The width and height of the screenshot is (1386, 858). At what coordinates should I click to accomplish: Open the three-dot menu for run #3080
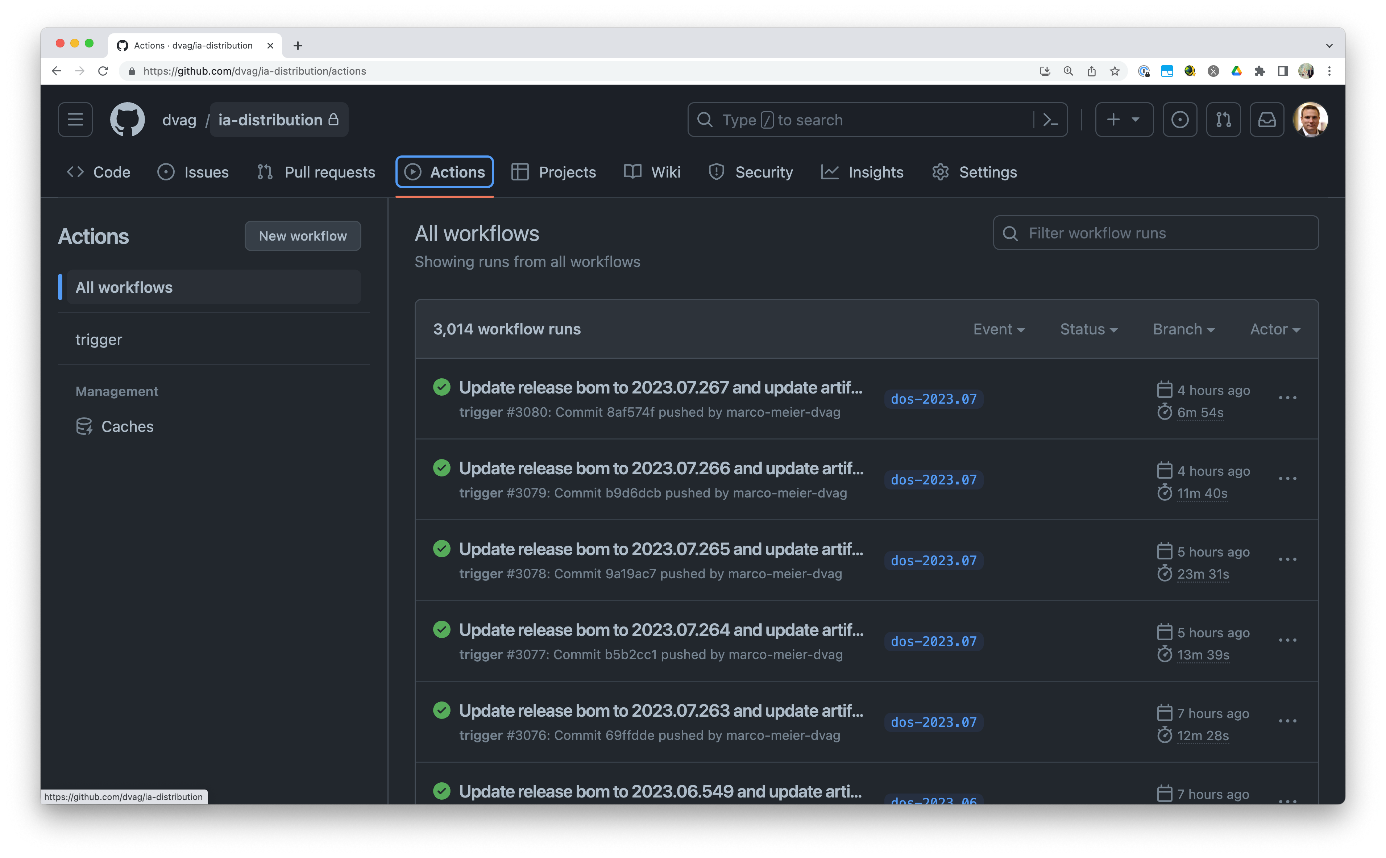pos(1288,398)
